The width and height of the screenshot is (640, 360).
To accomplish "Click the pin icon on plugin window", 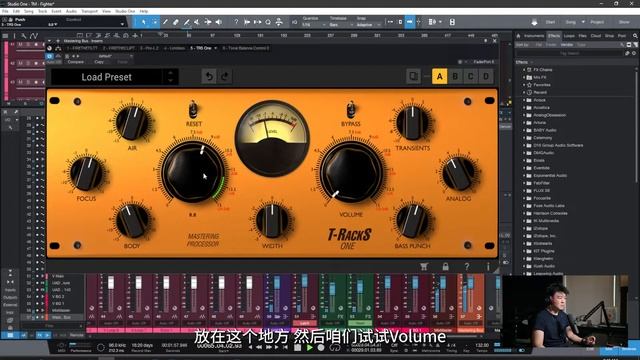I will (485, 41).
